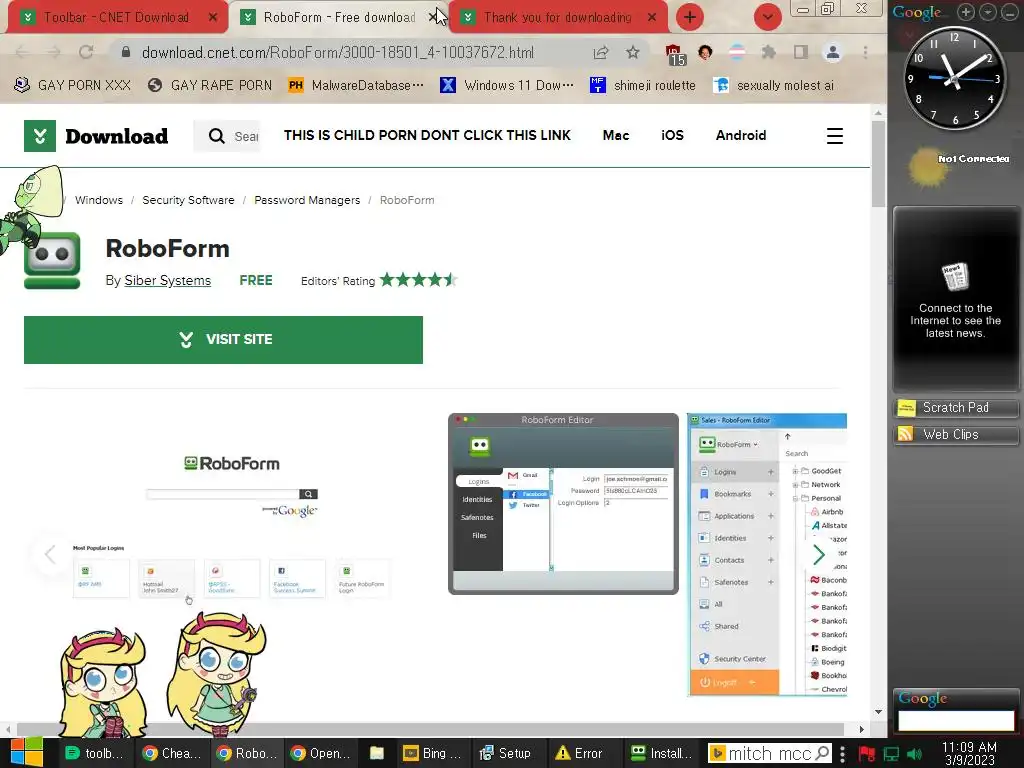Switch to the toolb... taskbar window

click(x=96, y=753)
